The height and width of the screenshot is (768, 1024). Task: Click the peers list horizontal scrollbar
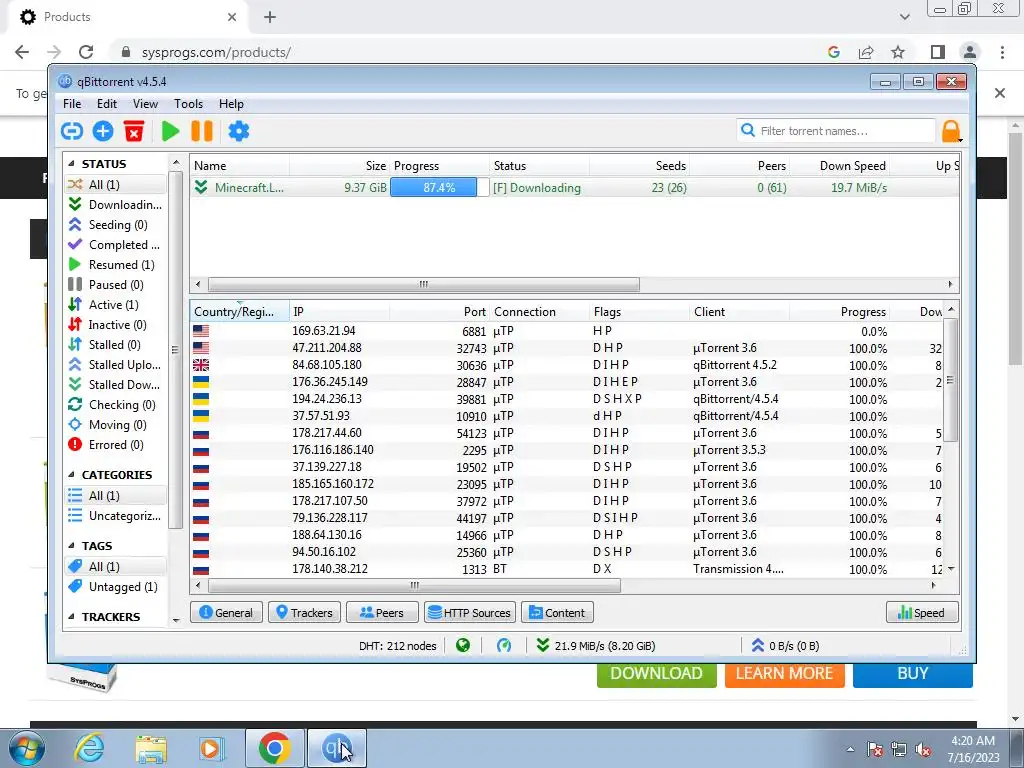click(414, 586)
